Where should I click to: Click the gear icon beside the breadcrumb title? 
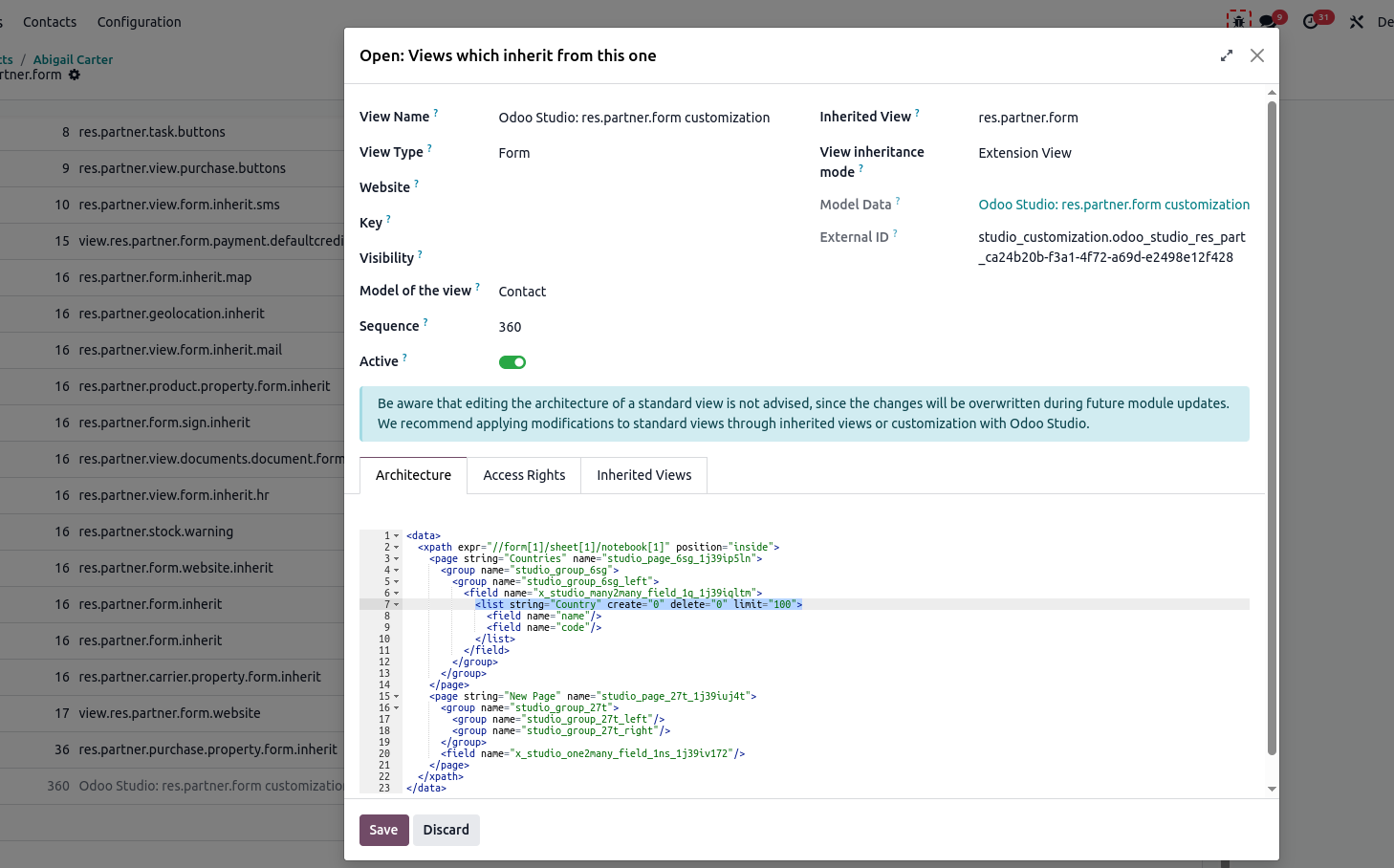point(75,75)
